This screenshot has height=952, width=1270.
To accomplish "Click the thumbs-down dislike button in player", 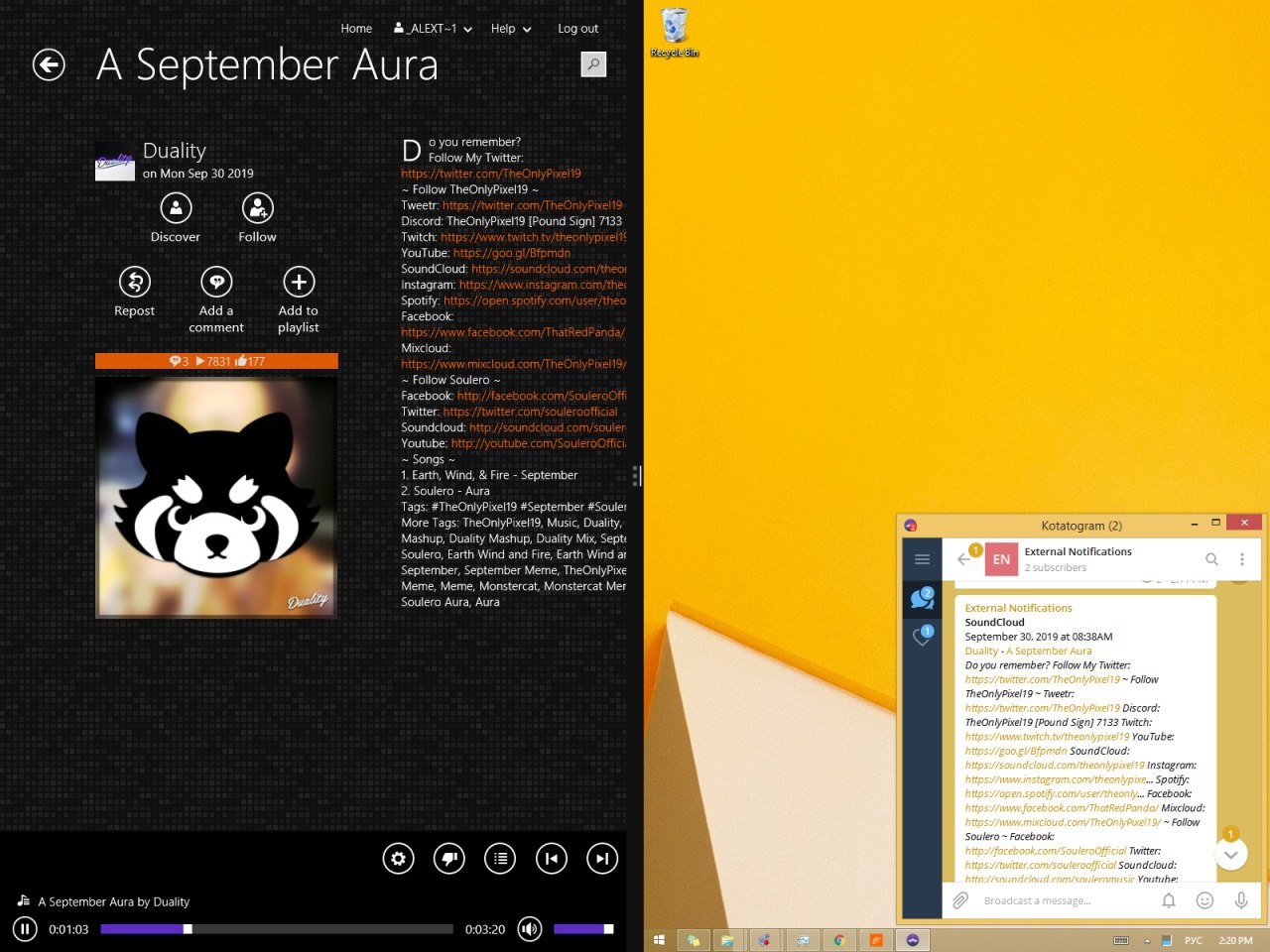I will tap(449, 859).
